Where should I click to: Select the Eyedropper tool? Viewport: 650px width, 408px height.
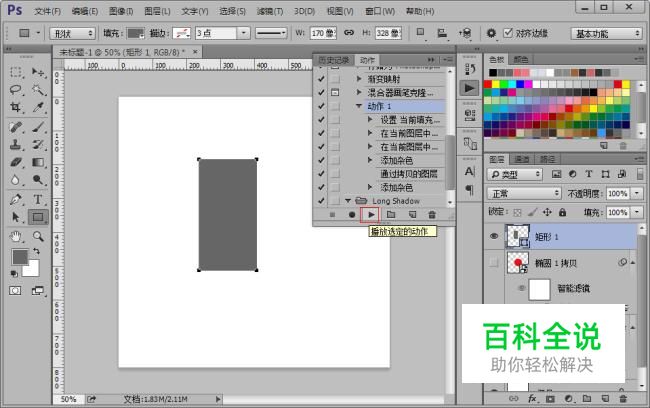[x=38, y=107]
